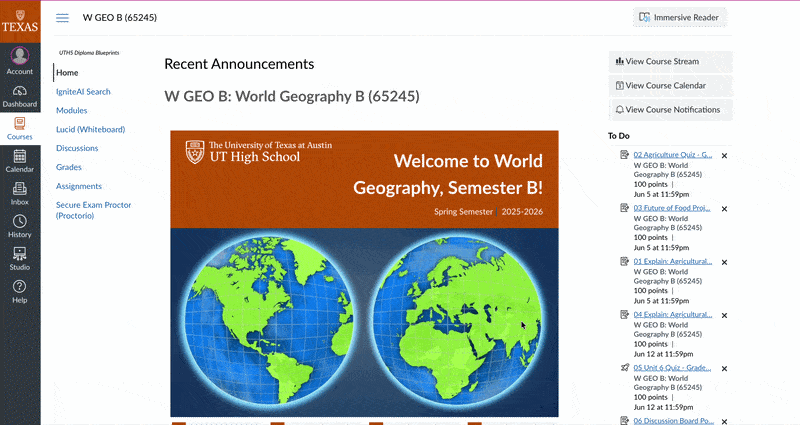Click the To Do section heading

(618, 136)
